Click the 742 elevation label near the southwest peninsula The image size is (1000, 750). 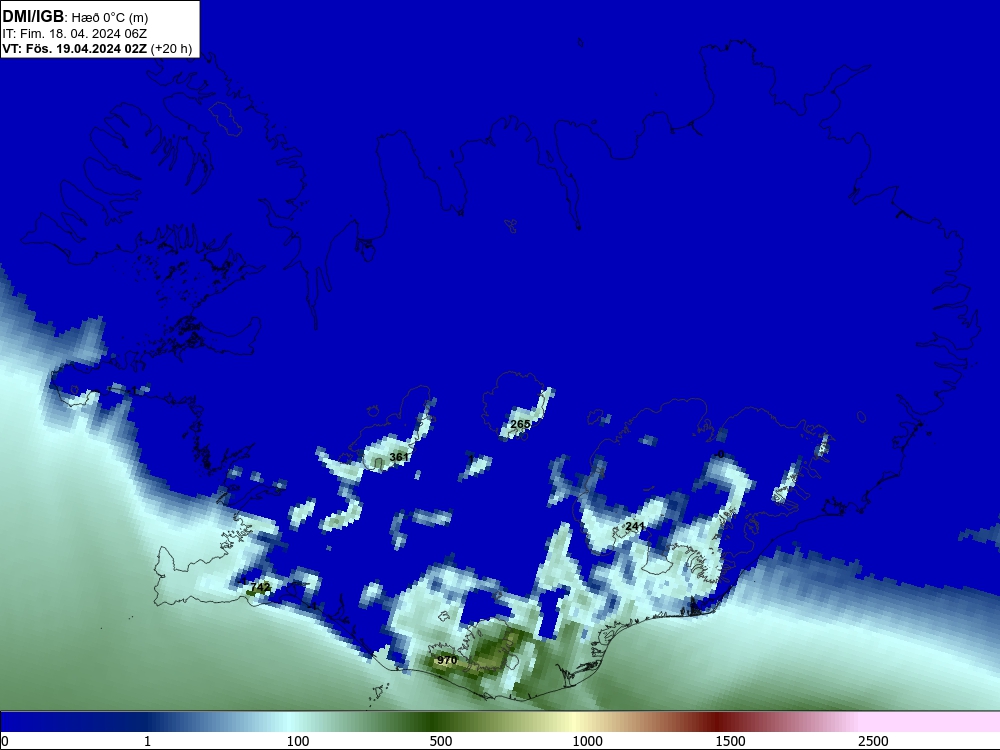click(260, 587)
